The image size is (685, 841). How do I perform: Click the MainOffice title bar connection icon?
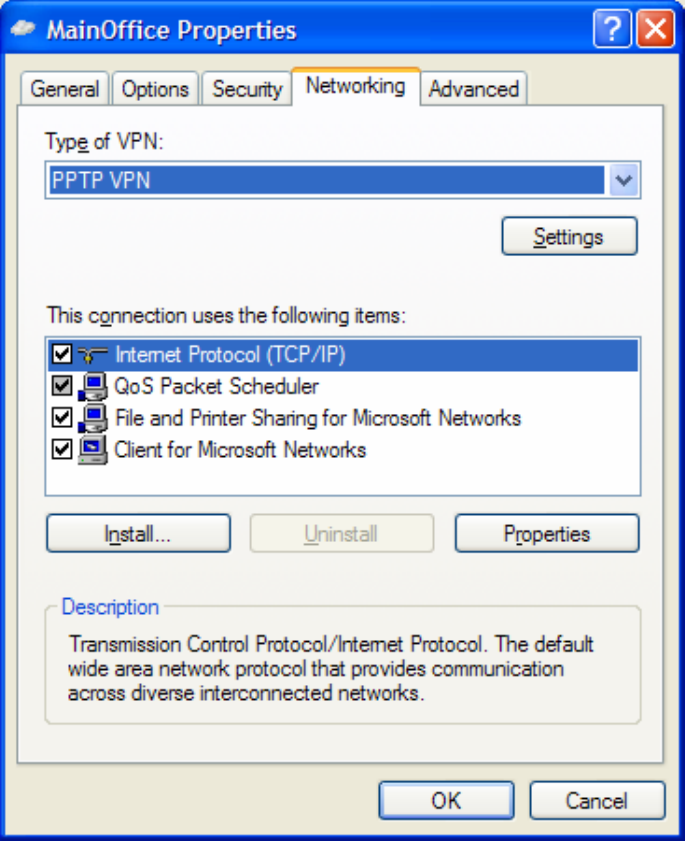click(25, 30)
